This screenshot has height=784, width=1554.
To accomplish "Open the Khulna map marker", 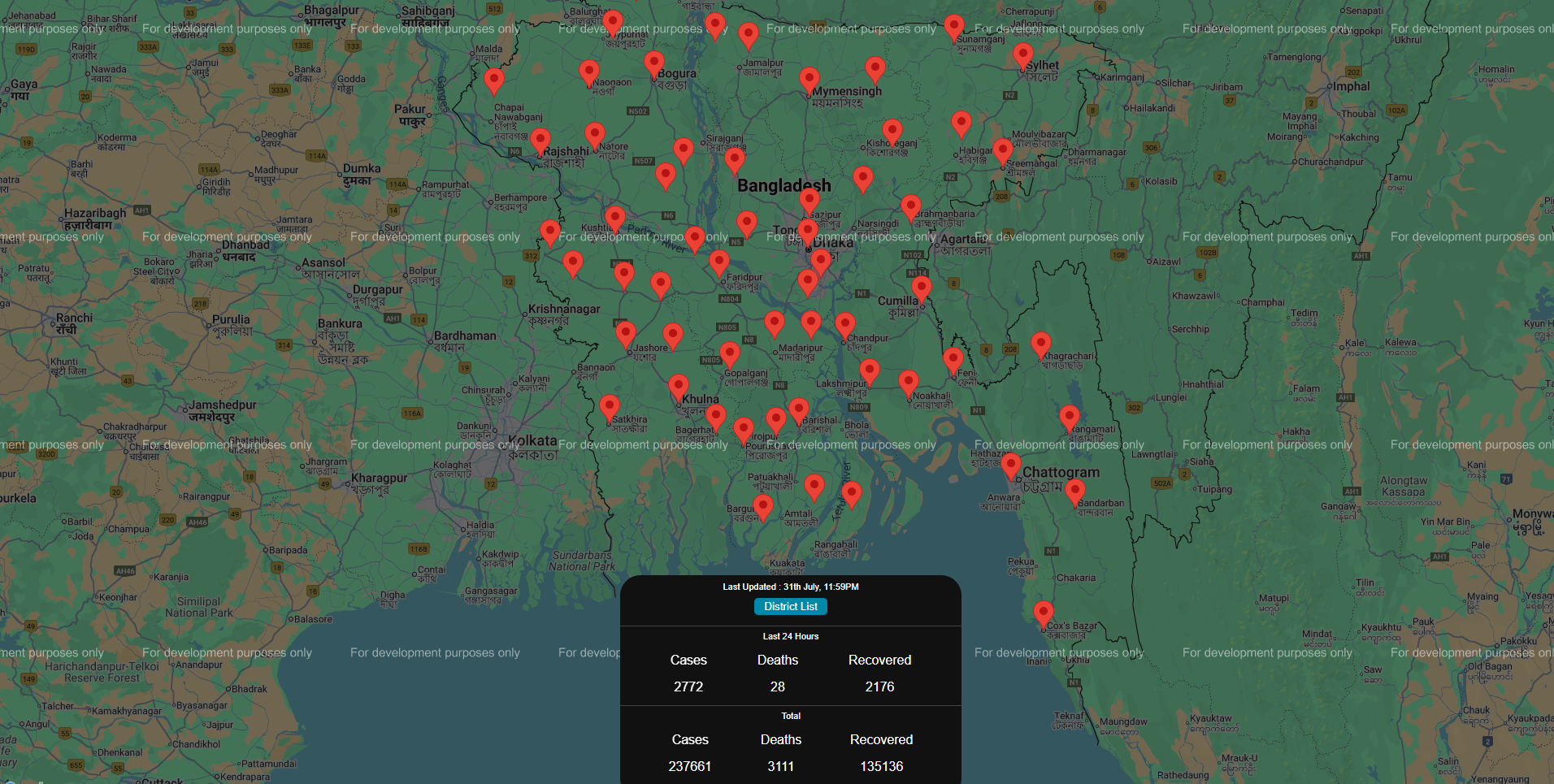I will (x=679, y=387).
